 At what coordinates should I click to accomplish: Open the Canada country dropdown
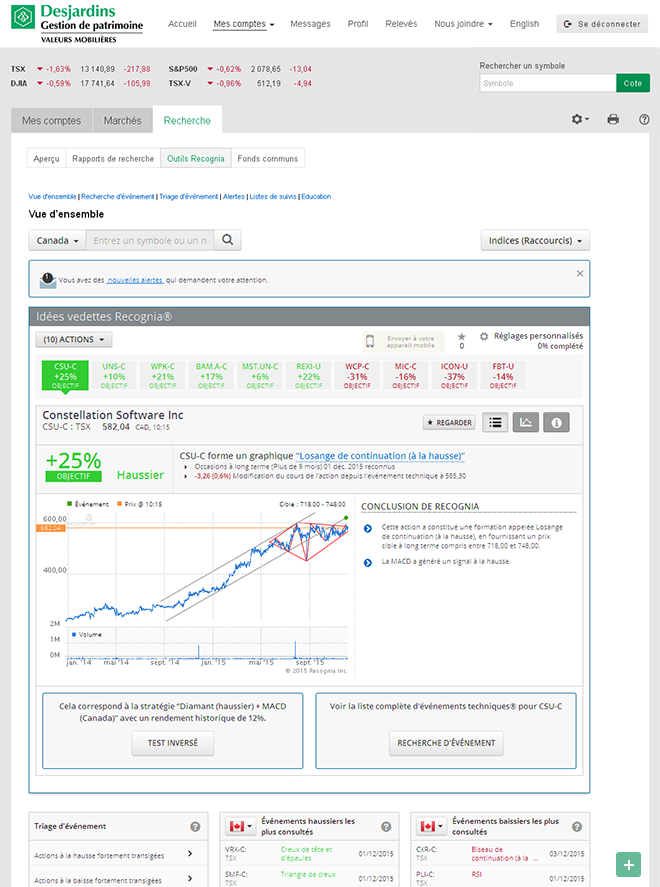(x=57, y=240)
